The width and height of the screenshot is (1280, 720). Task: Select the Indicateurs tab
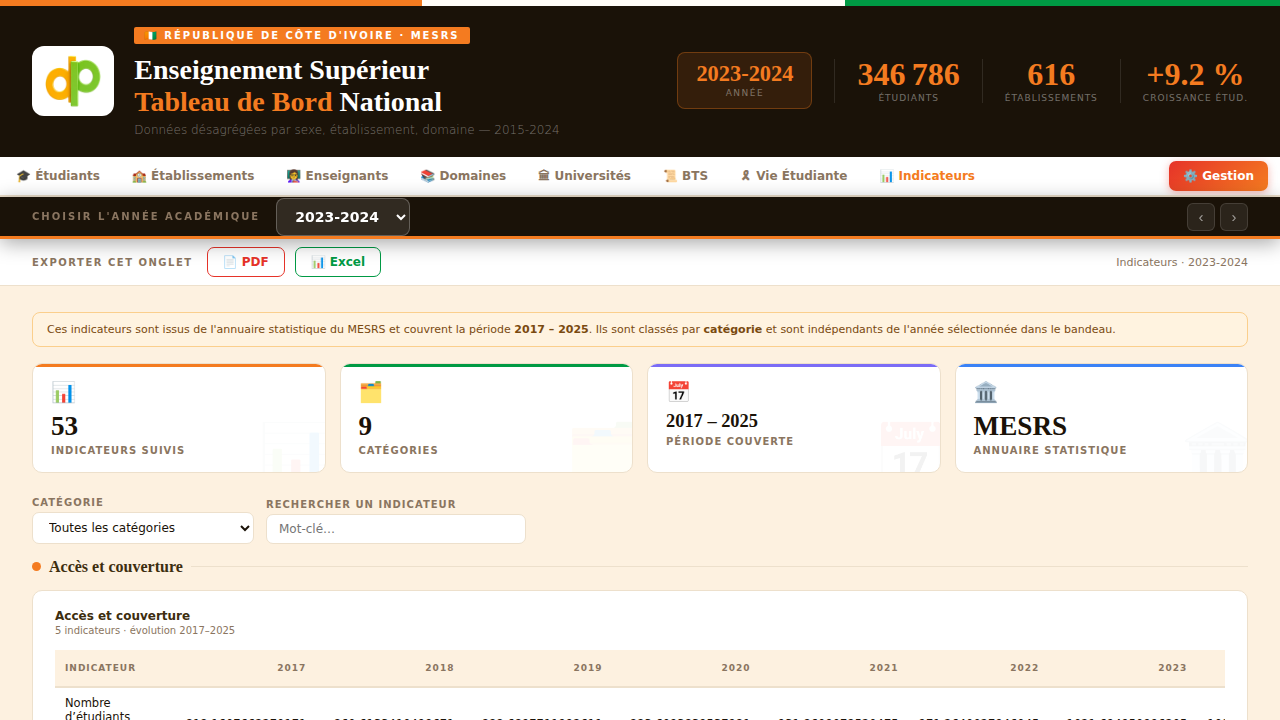click(926, 176)
